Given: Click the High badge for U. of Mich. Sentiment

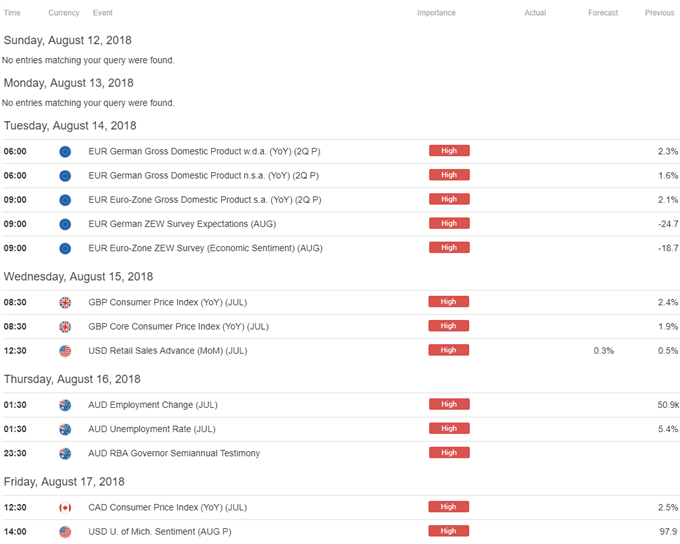Looking at the screenshot, I should tap(448, 531).
